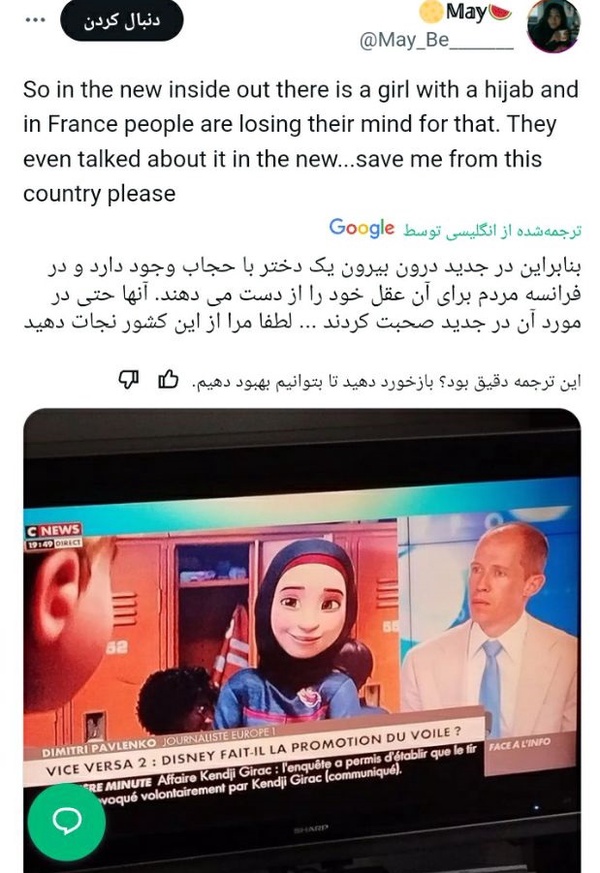Tap the green chat bubble floating button
Viewport: 600px width, 873px height.
click(x=67, y=821)
